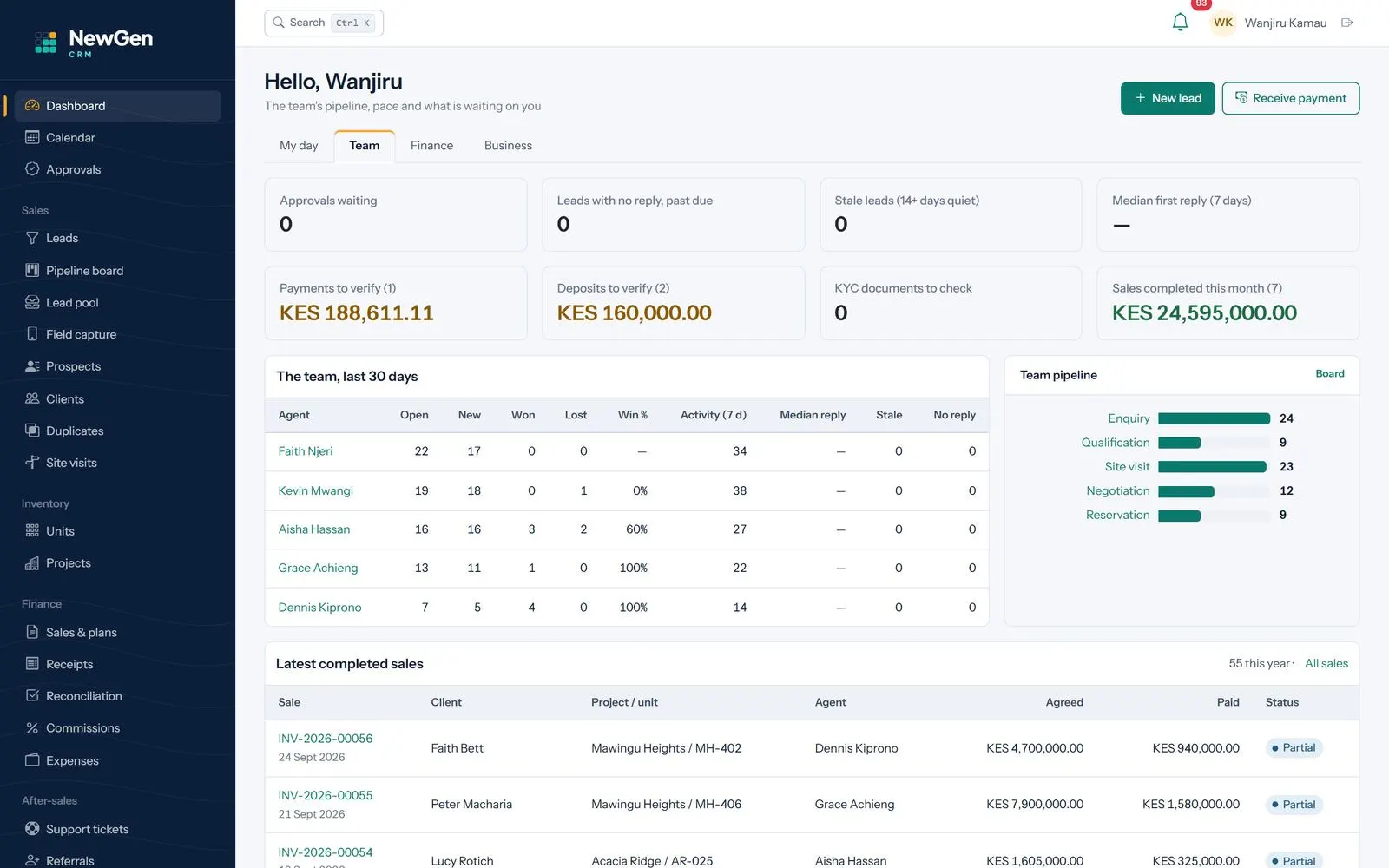Open the Payments to verify card
Screen dimensions: 1389x868
click(x=396, y=303)
